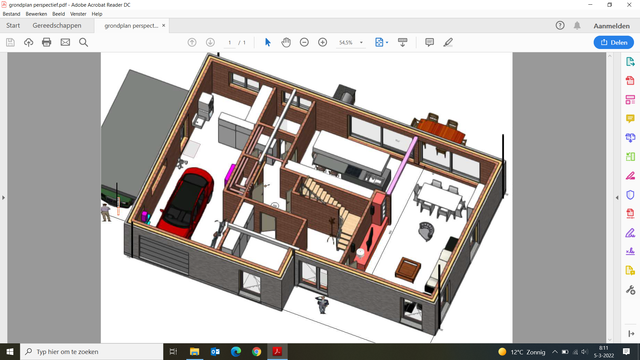Zoom in with plus button
The image size is (640, 360).
(322, 42)
